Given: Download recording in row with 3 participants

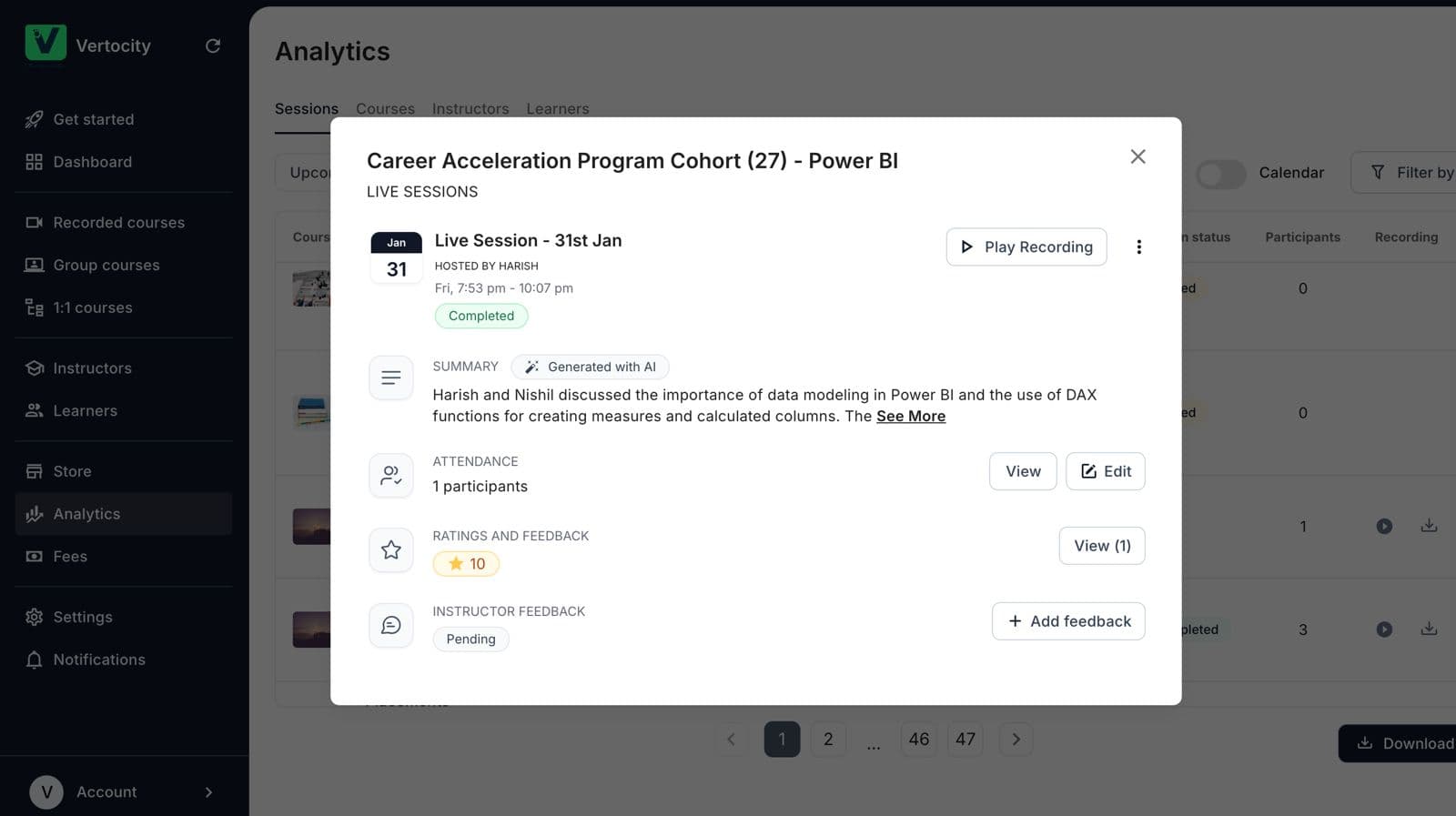Looking at the screenshot, I should [x=1429, y=629].
